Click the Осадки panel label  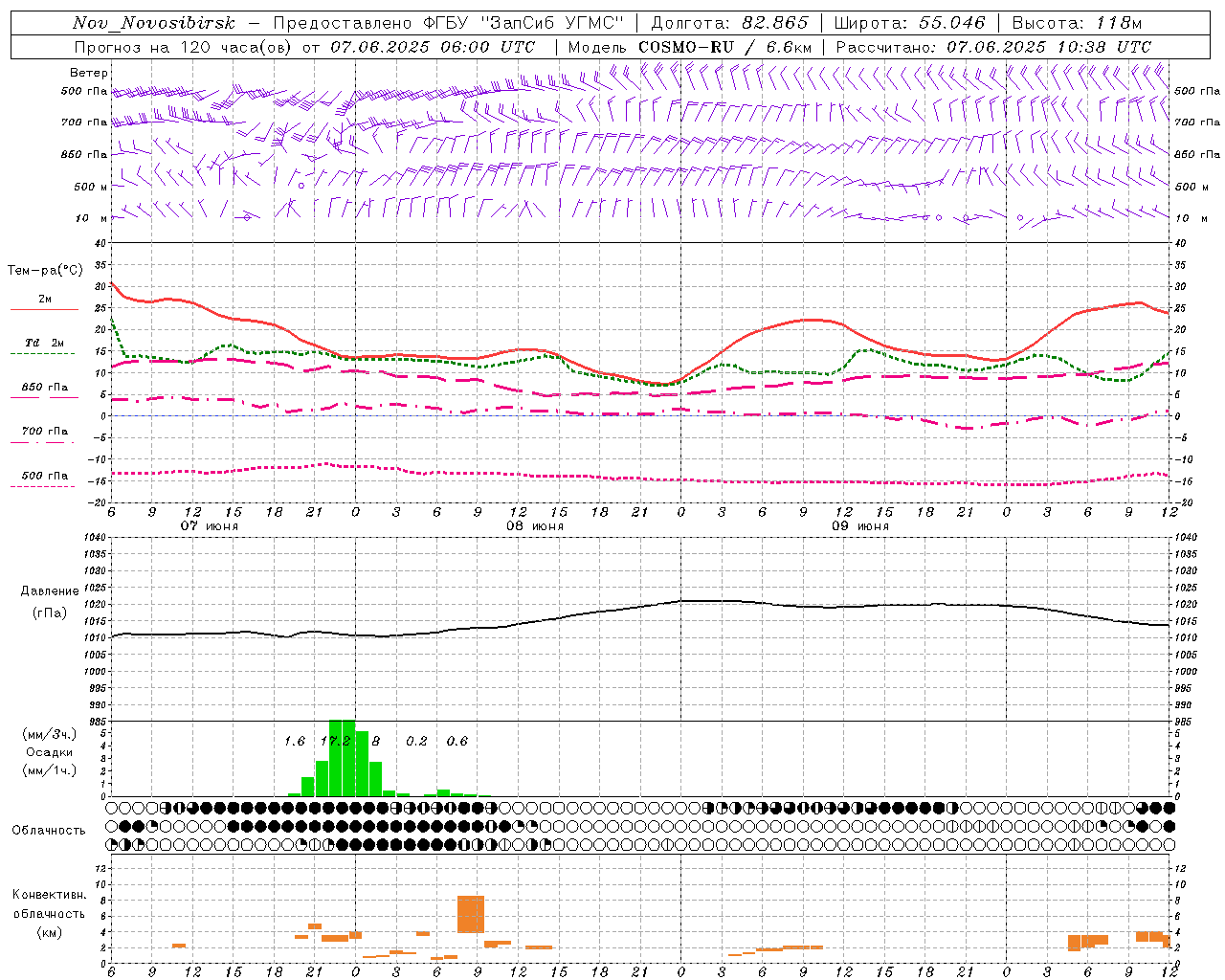point(49,752)
